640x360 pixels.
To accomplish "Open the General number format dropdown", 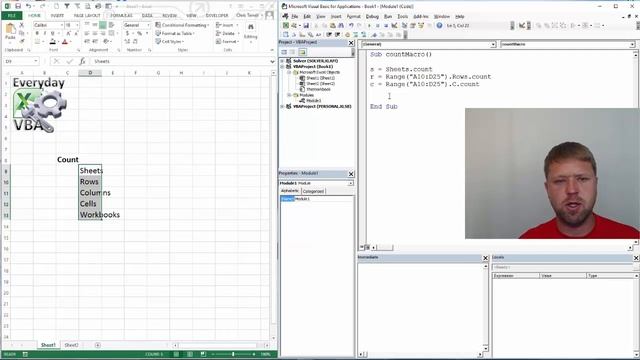I will pyautogui.click(x=148, y=25).
